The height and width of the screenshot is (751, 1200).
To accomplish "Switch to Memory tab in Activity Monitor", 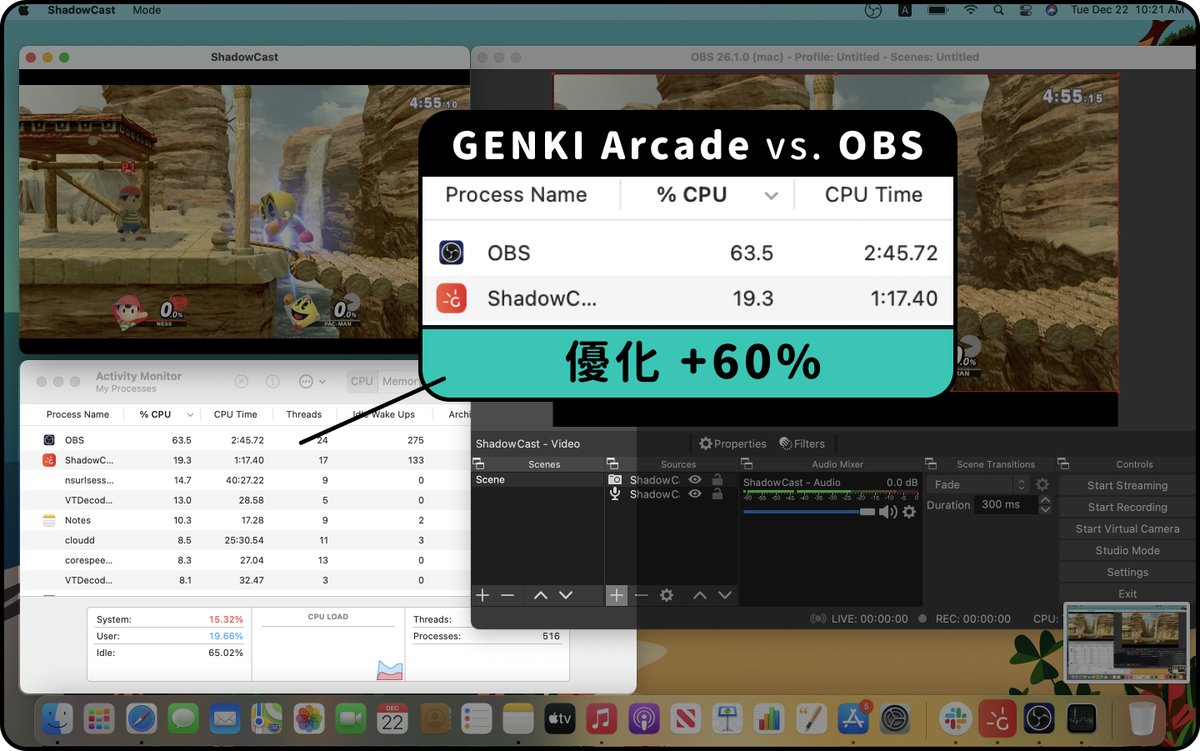I will [x=400, y=381].
